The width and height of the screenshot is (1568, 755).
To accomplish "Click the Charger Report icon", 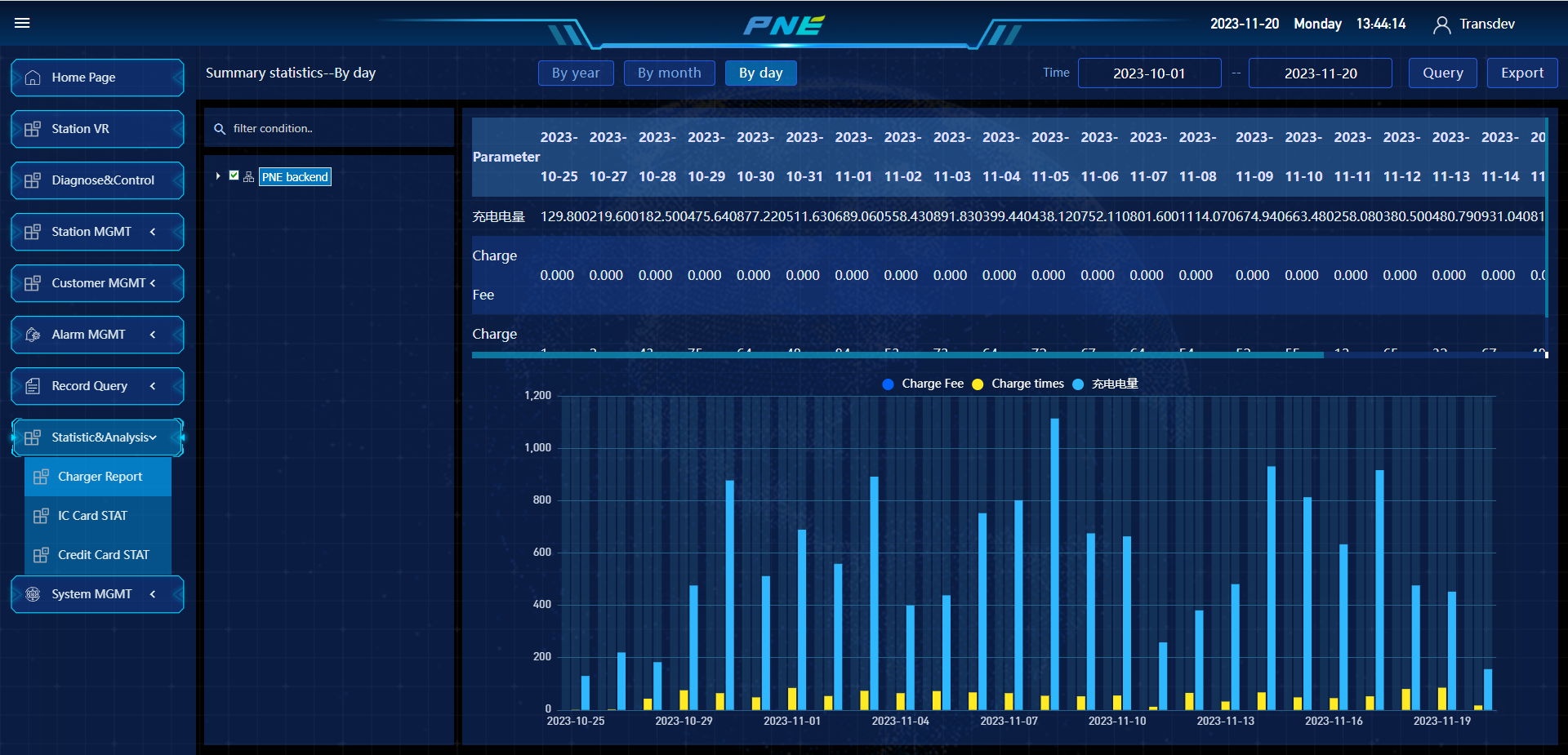I will click(41, 477).
